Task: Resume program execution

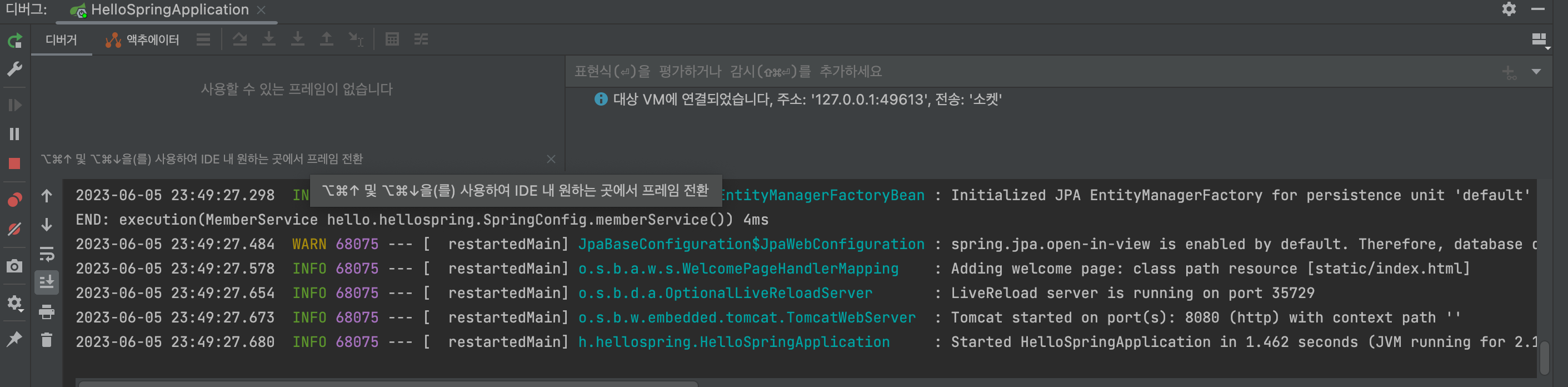Action: coord(14,106)
